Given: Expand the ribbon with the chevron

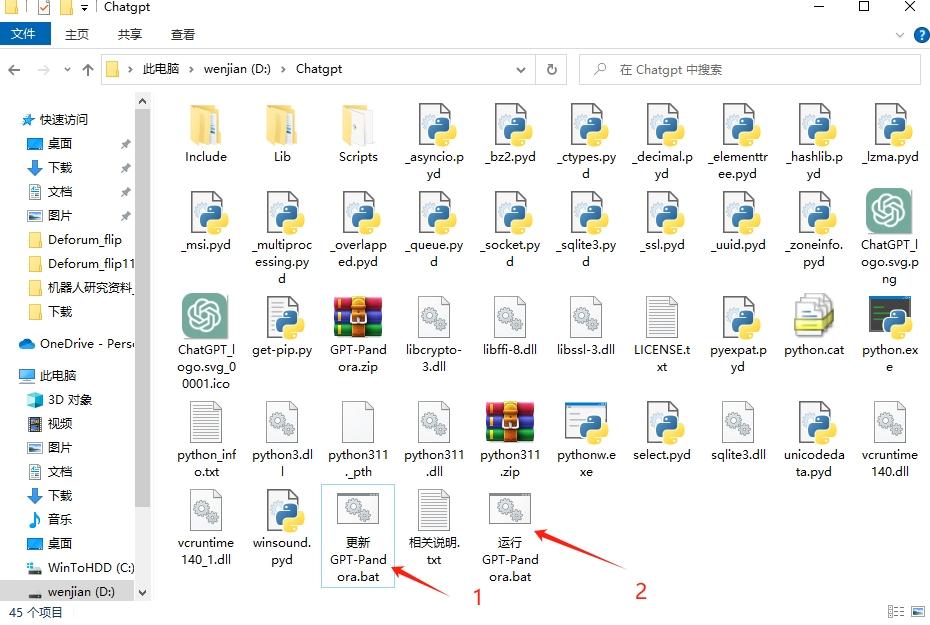Looking at the screenshot, I should 900,35.
